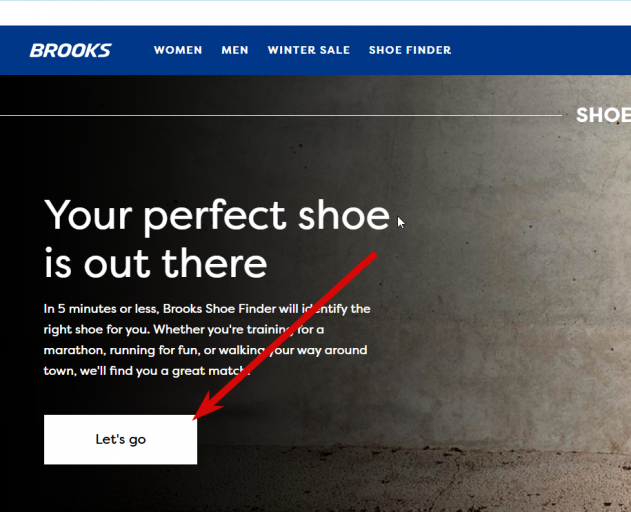Click the Let's go button
This screenshot has height=512, width=631.
pyautogui.click(x=121, y=440)
